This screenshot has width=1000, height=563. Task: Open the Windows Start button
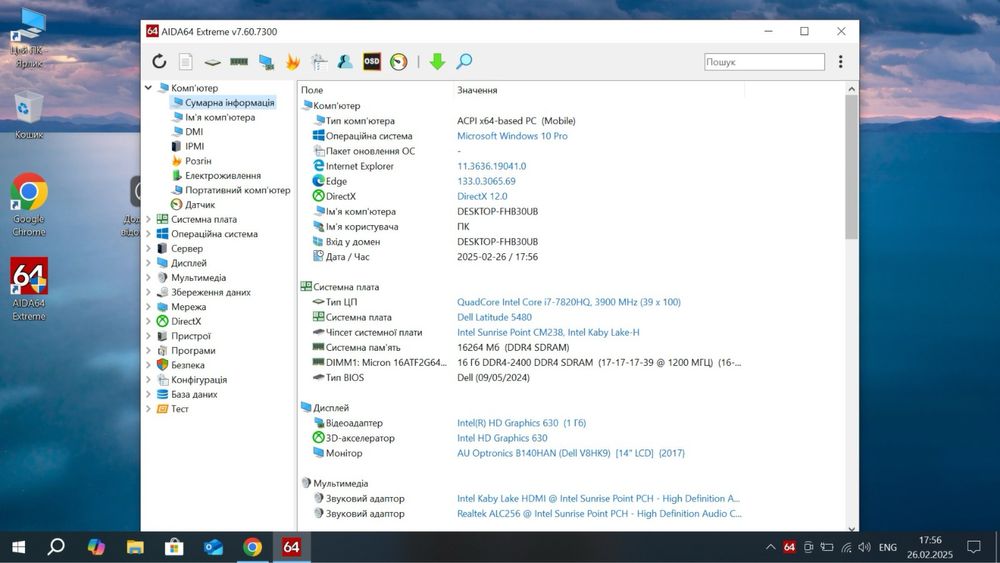click(18, 547)
